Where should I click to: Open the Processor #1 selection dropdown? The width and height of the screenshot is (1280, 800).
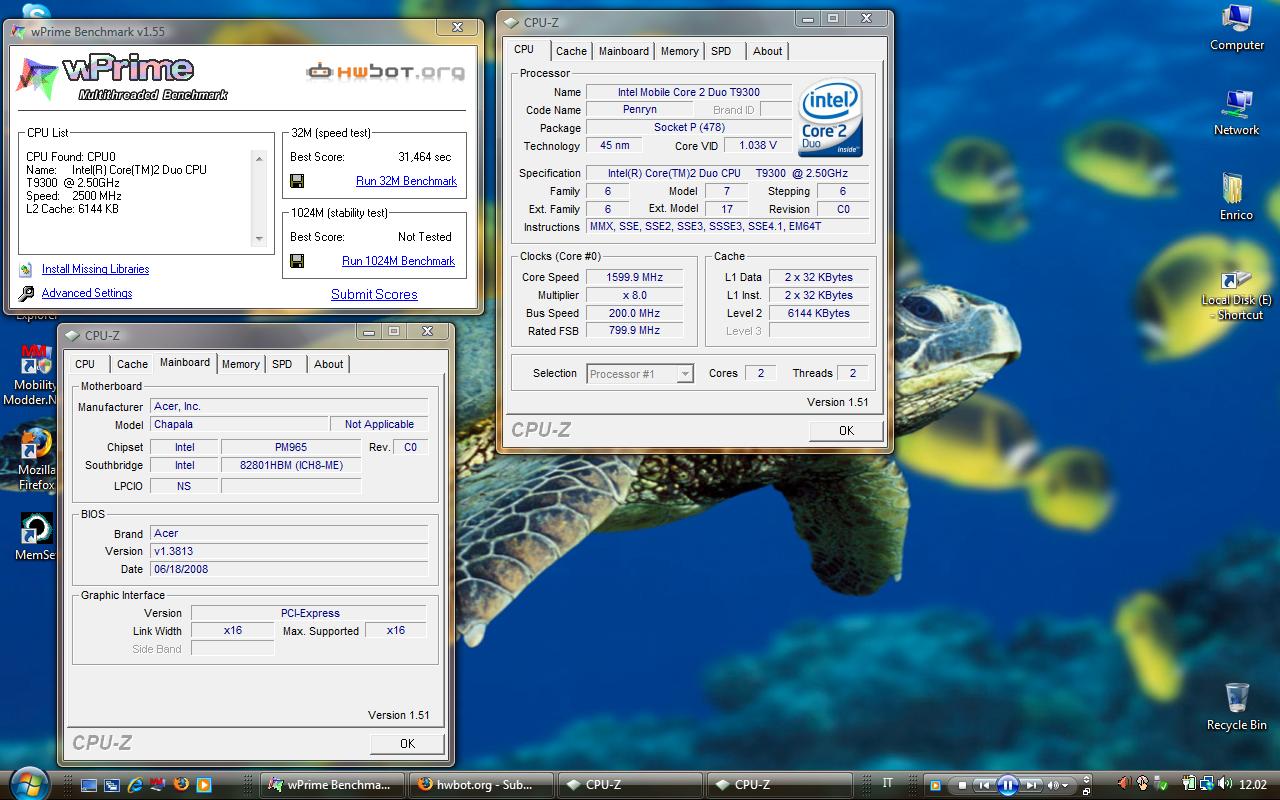685,374
